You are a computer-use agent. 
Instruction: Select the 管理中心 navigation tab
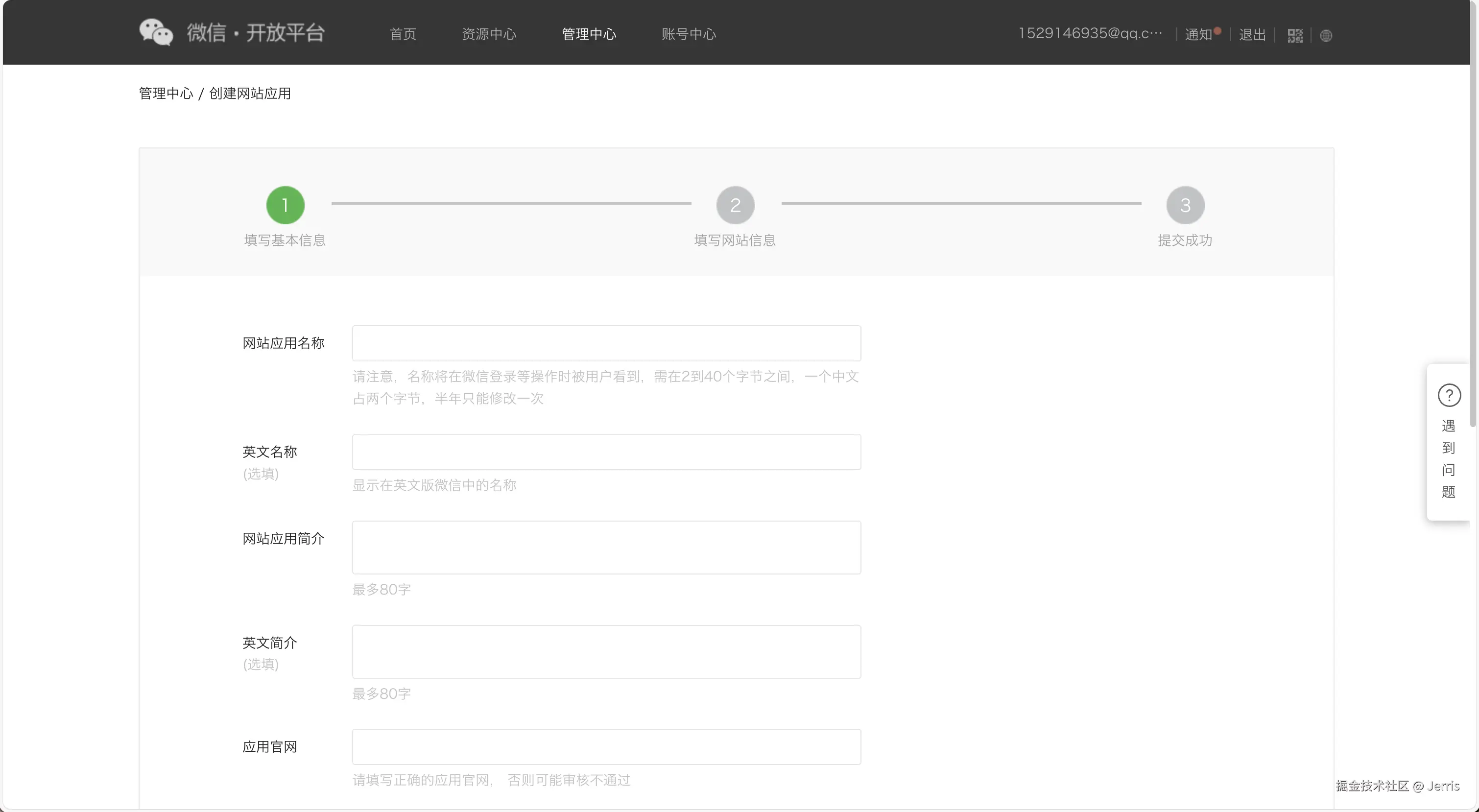tap(589, 34)
